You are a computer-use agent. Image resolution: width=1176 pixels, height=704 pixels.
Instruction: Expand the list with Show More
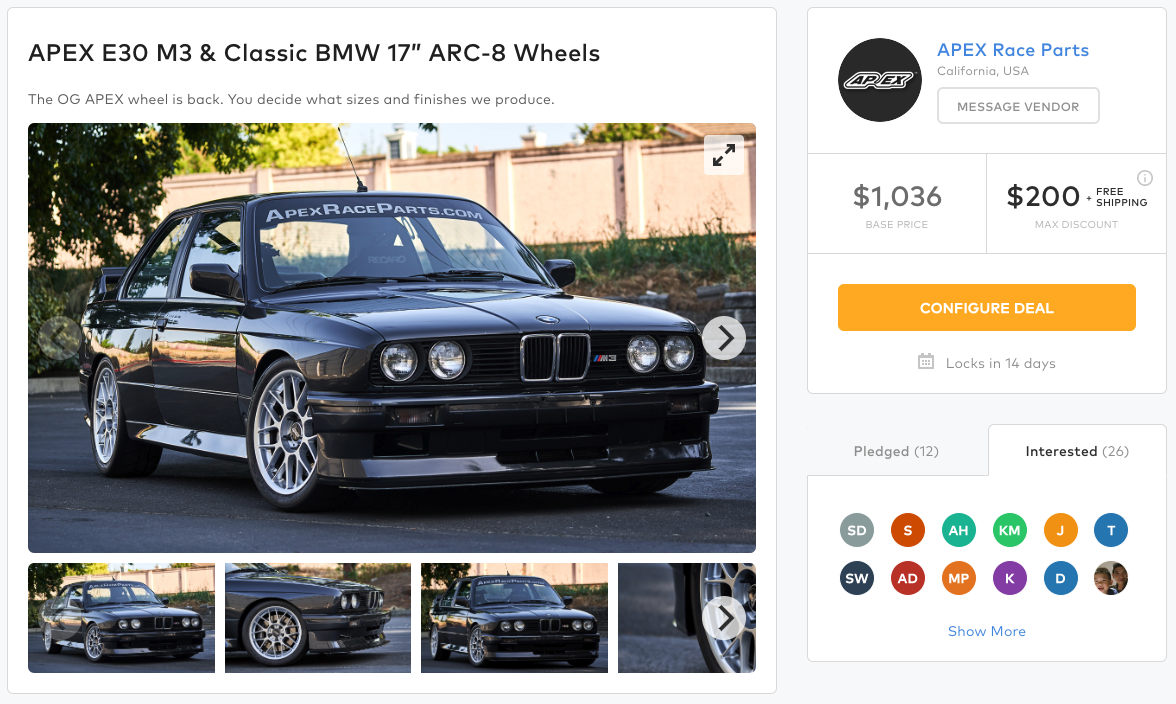pos(987,631)
